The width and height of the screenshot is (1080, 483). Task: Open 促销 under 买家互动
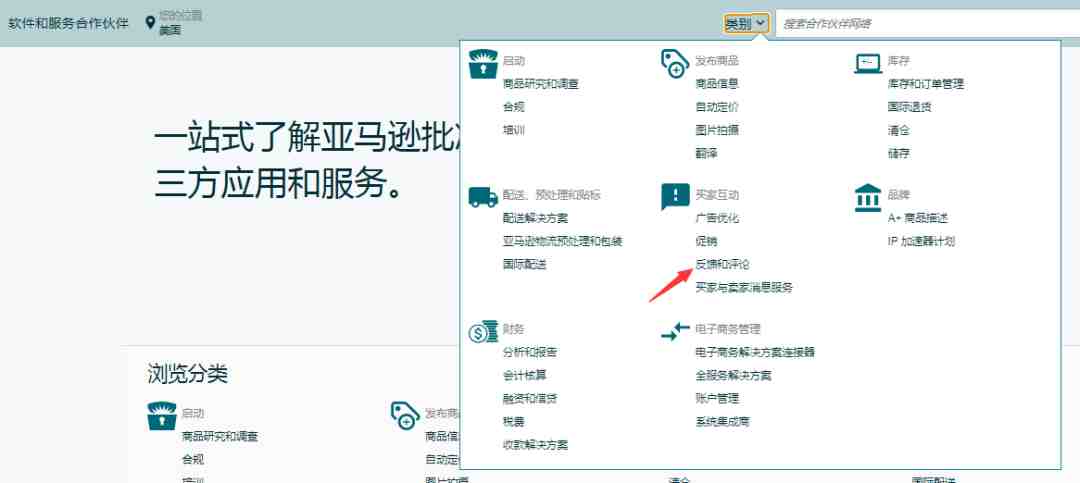click(707, 241)
